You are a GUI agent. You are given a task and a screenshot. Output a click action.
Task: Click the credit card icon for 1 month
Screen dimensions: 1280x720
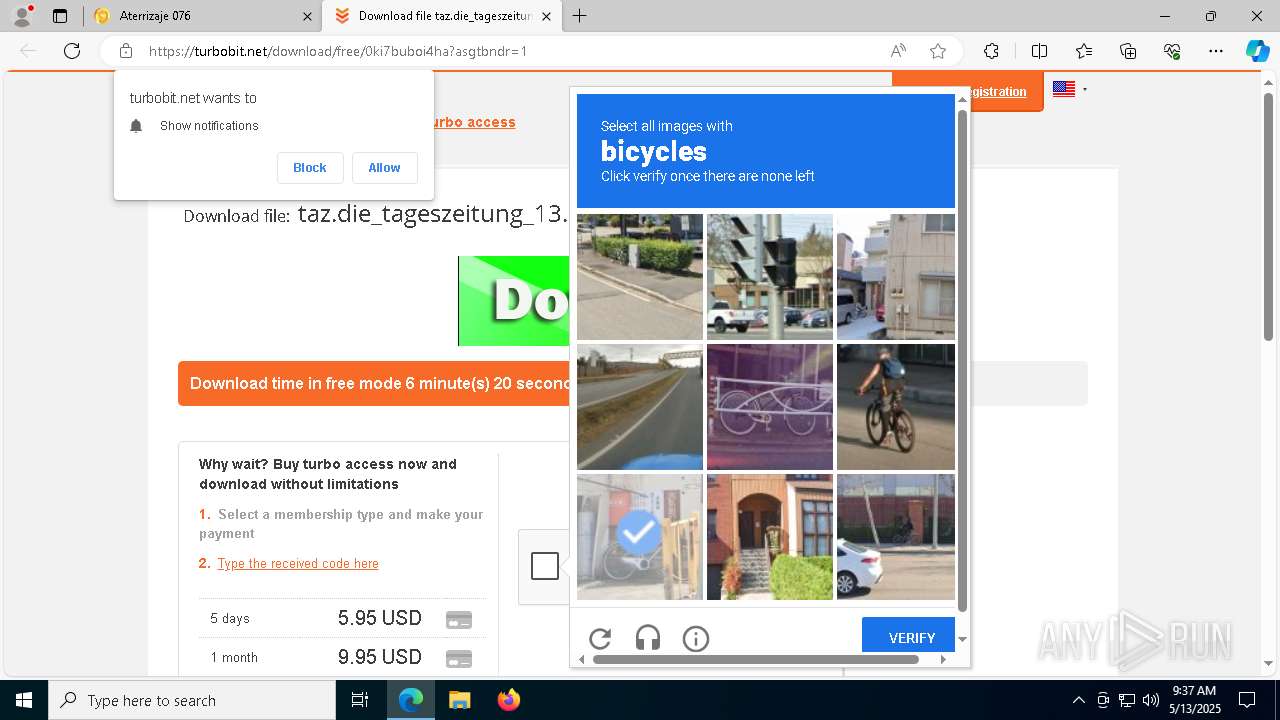(459, 658)
